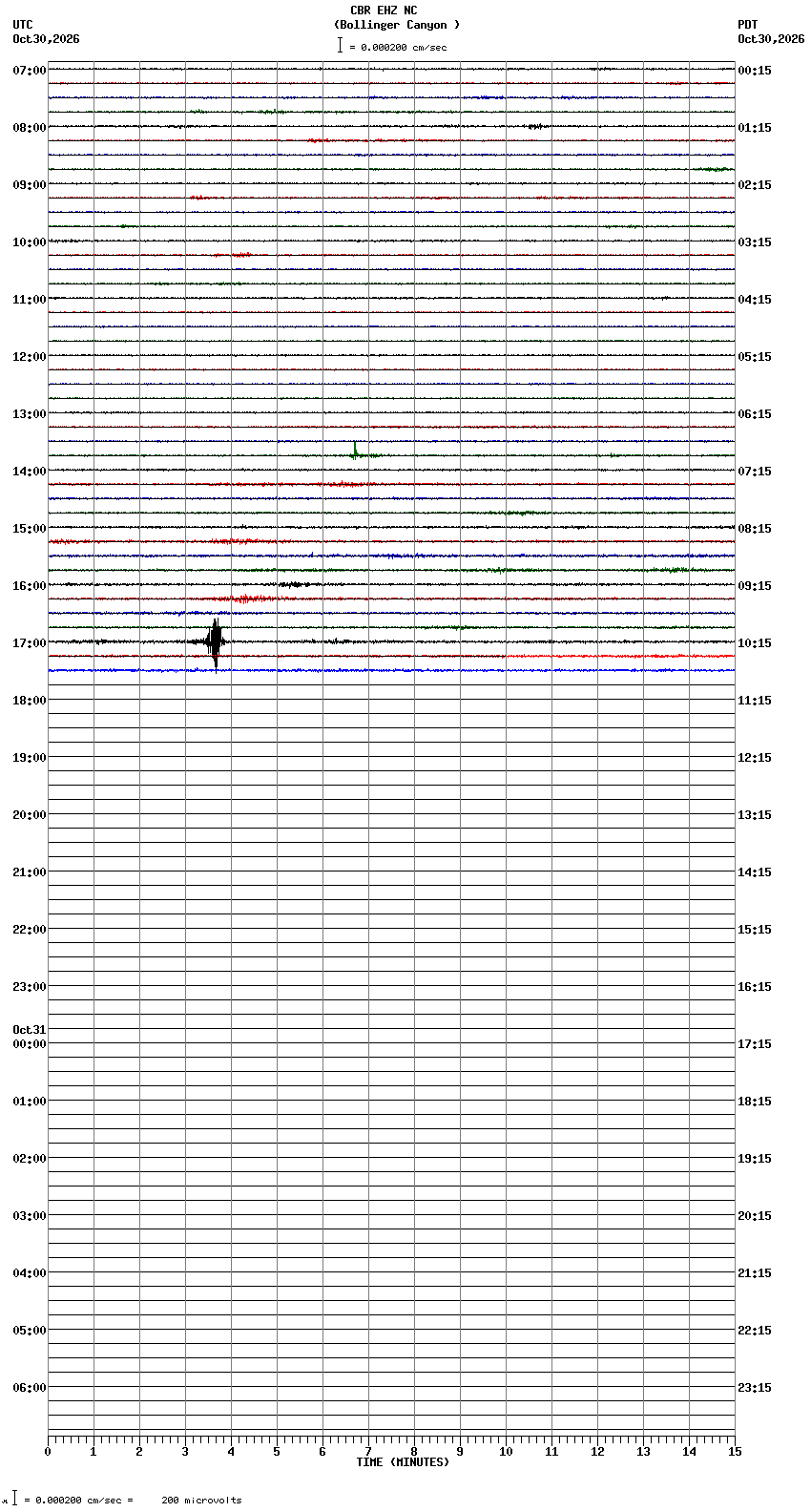Click the 02:00 UTC row label

pos(30,1159)
